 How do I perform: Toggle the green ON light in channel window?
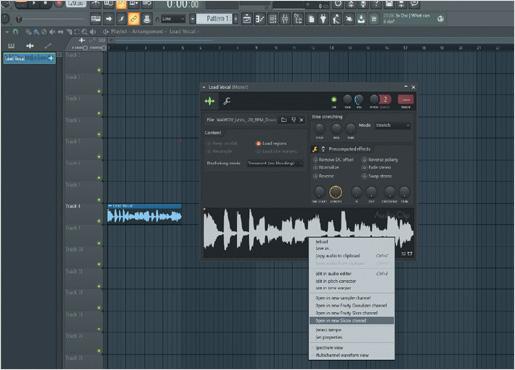pyautogui.click(x=334, y=99)
